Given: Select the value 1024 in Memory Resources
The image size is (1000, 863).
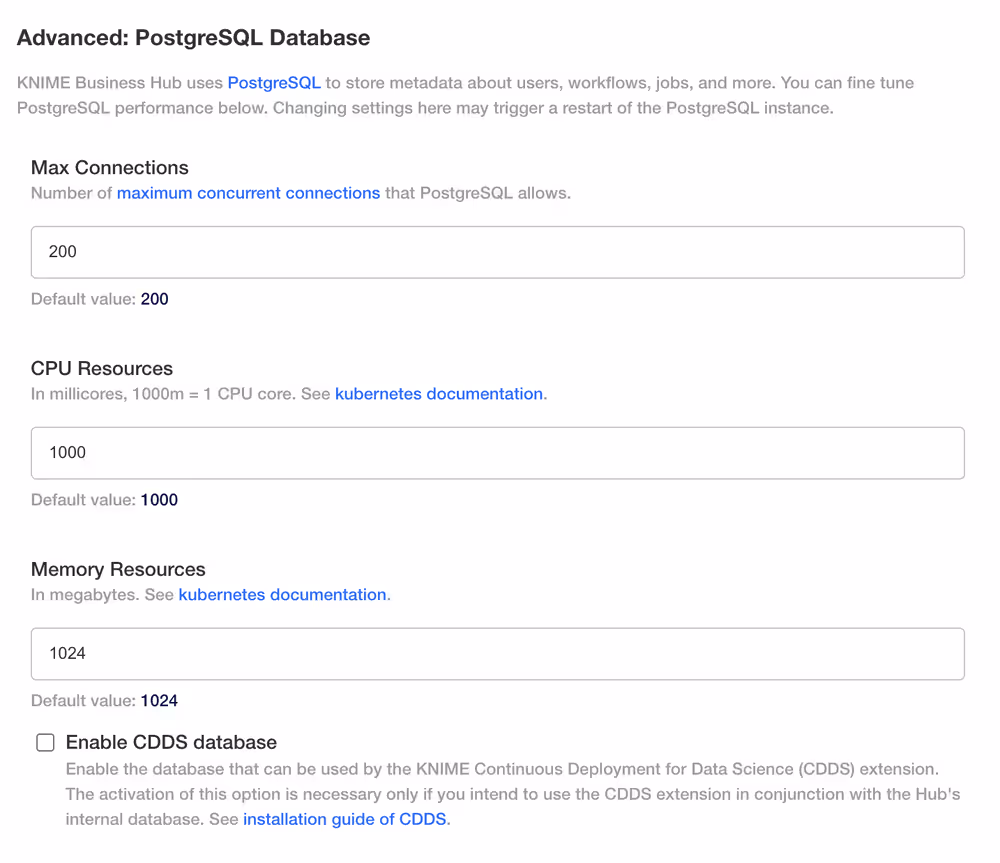Looking at the screenshot, I should [x=66, y=653].
